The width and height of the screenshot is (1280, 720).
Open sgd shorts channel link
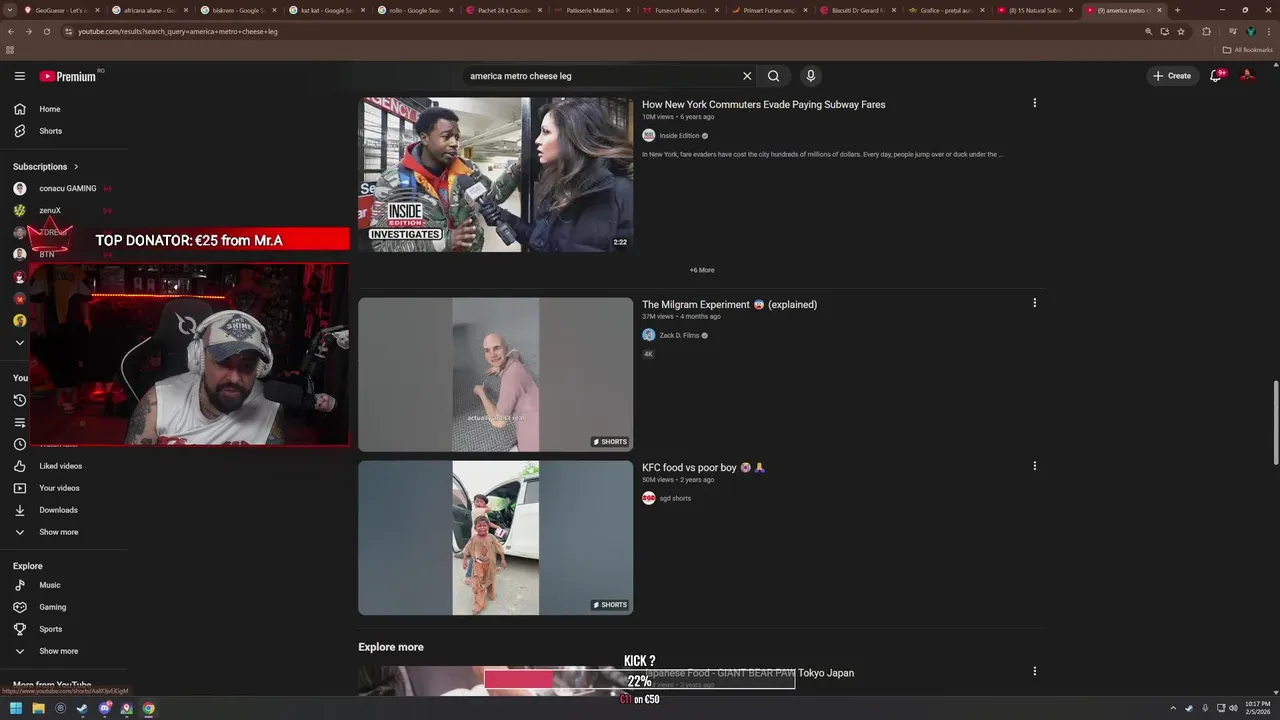(675, 498)
